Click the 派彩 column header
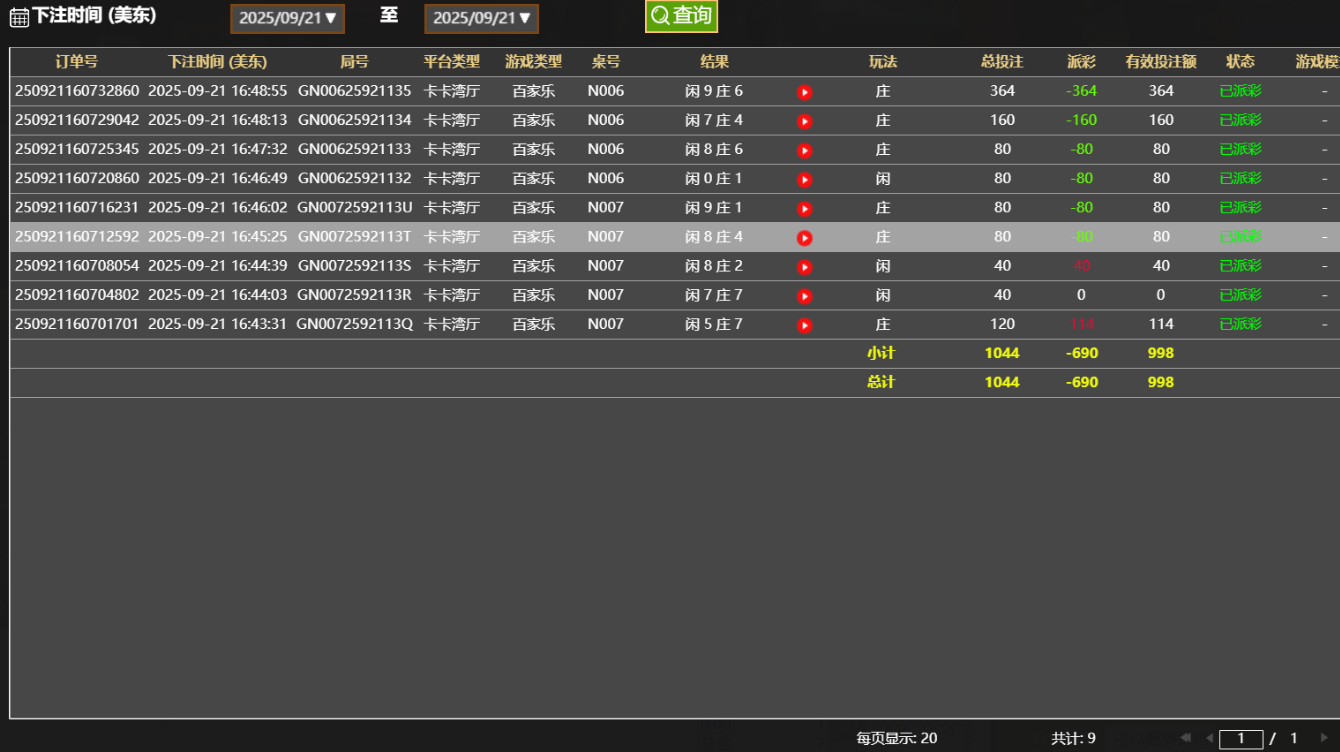The height and width of the screenshot is (752, 1340). [x=1081, y=62]
